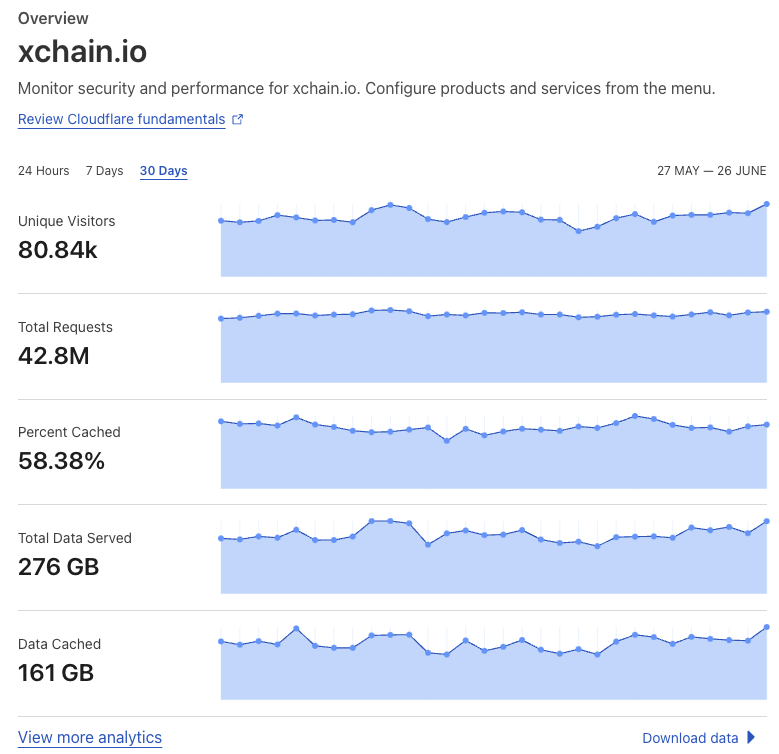
Task: Click the Download data arrow icon
Action: click(x=751, y=738)
